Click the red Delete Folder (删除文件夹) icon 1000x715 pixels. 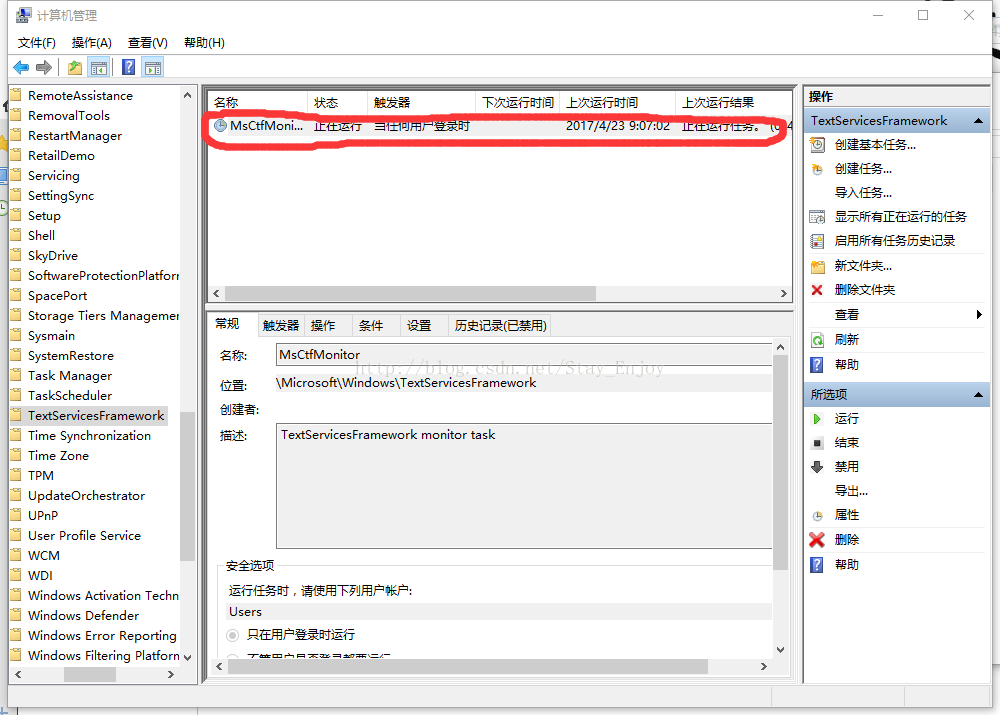pos(817,290)
